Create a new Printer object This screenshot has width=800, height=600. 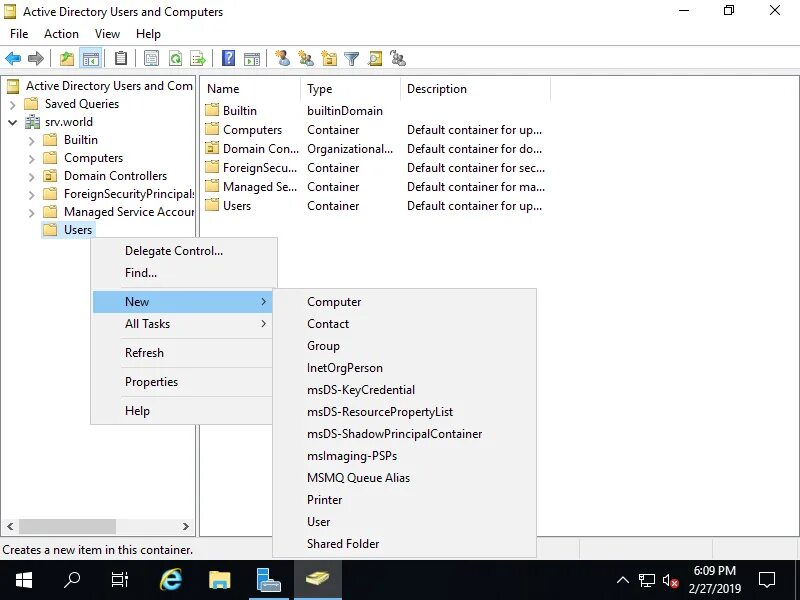pos(405,499)
